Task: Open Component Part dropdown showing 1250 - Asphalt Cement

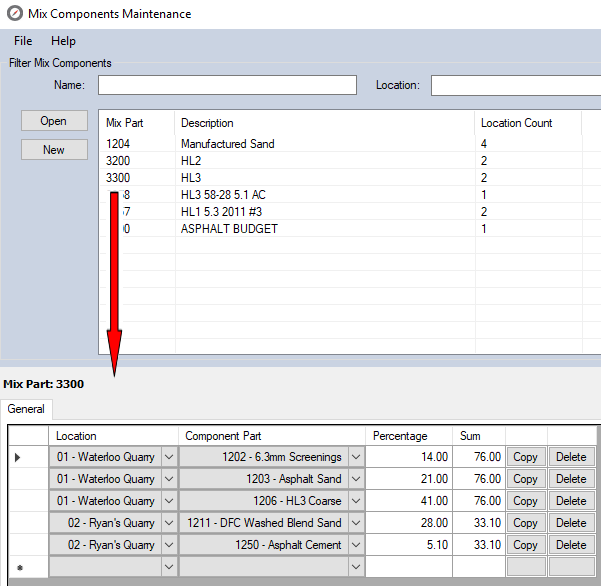Action: [x=356, y=545]
